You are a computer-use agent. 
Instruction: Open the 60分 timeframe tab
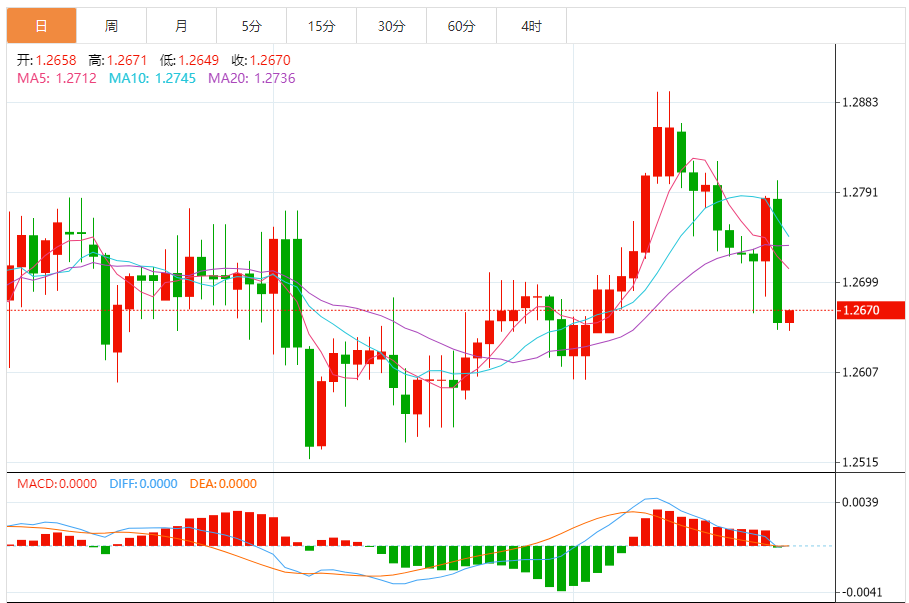(x=461, y=26)
